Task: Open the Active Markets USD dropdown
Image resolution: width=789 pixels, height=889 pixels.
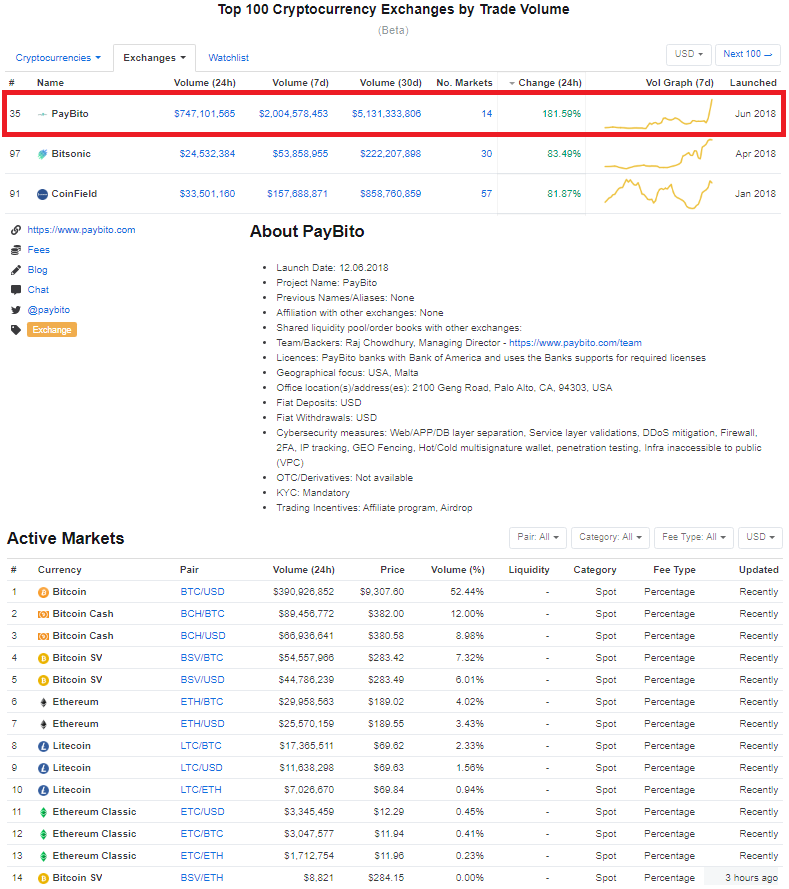Action: coord(760,537)
